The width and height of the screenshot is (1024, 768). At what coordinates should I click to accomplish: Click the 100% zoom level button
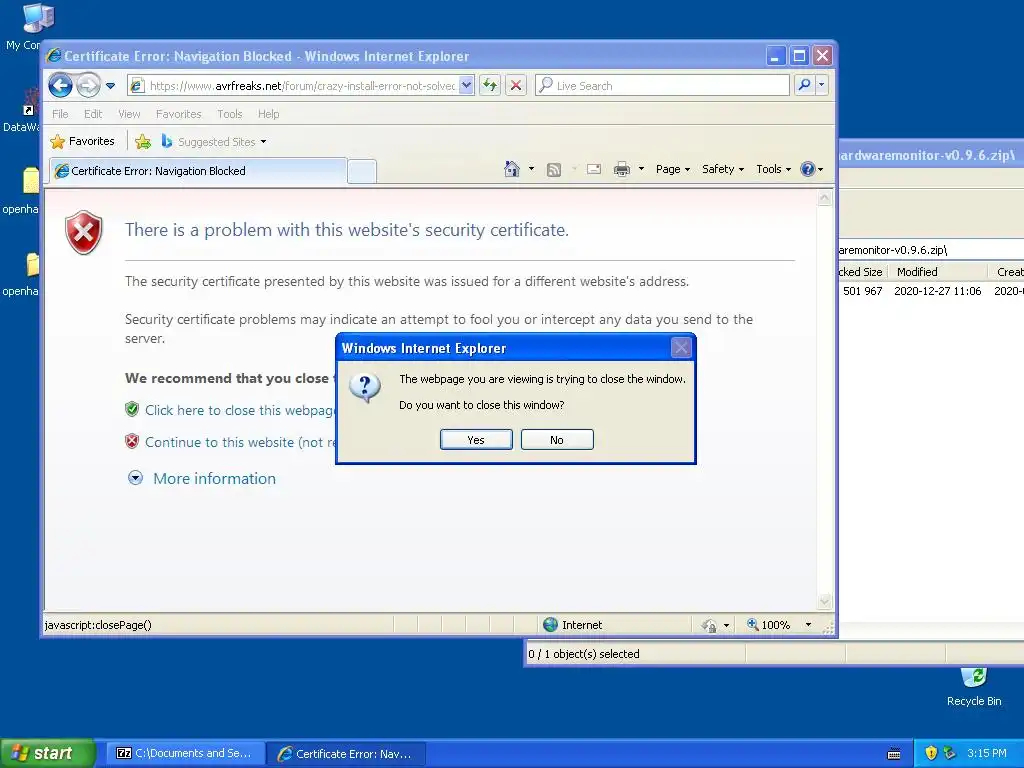point(769,625)
